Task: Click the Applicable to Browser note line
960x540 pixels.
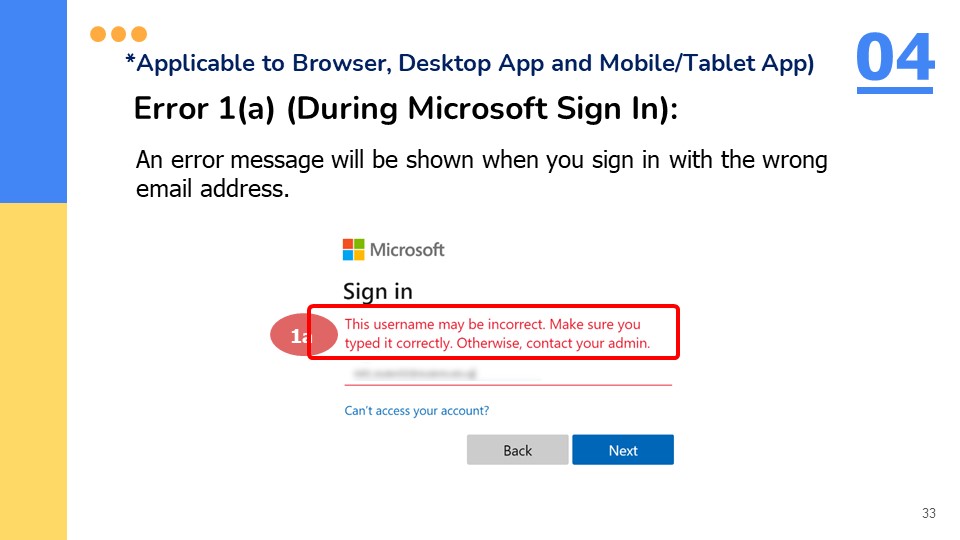Action: [x=470, y=63]
